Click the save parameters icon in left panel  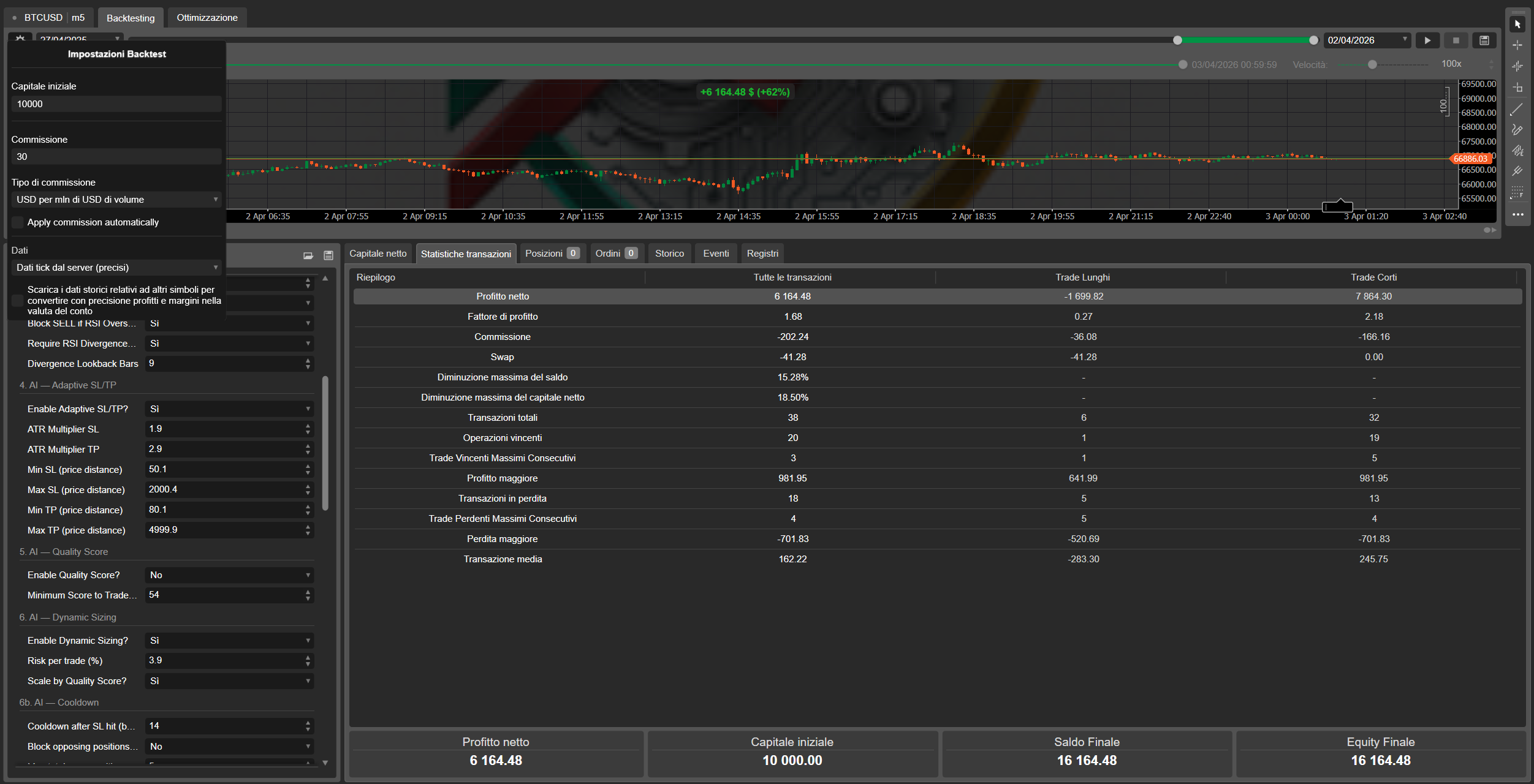pyautogui.click(x=328, y=255)
